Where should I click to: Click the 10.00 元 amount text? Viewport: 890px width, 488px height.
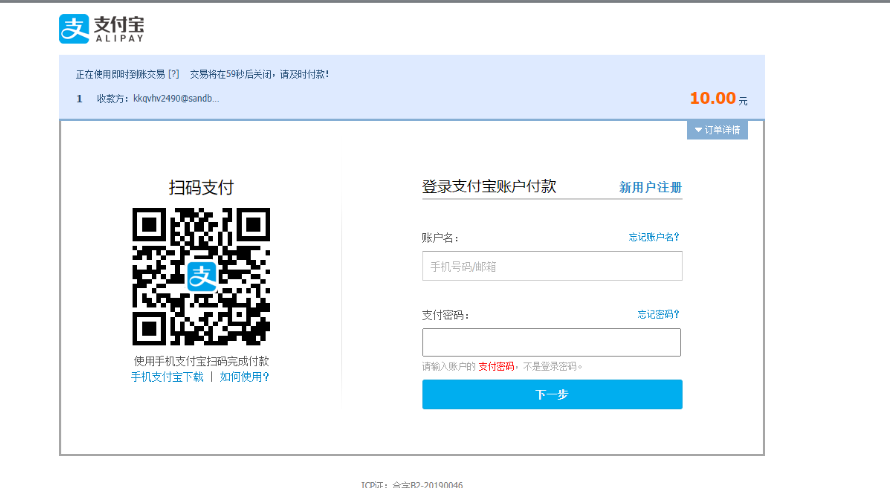coord(719,98)
